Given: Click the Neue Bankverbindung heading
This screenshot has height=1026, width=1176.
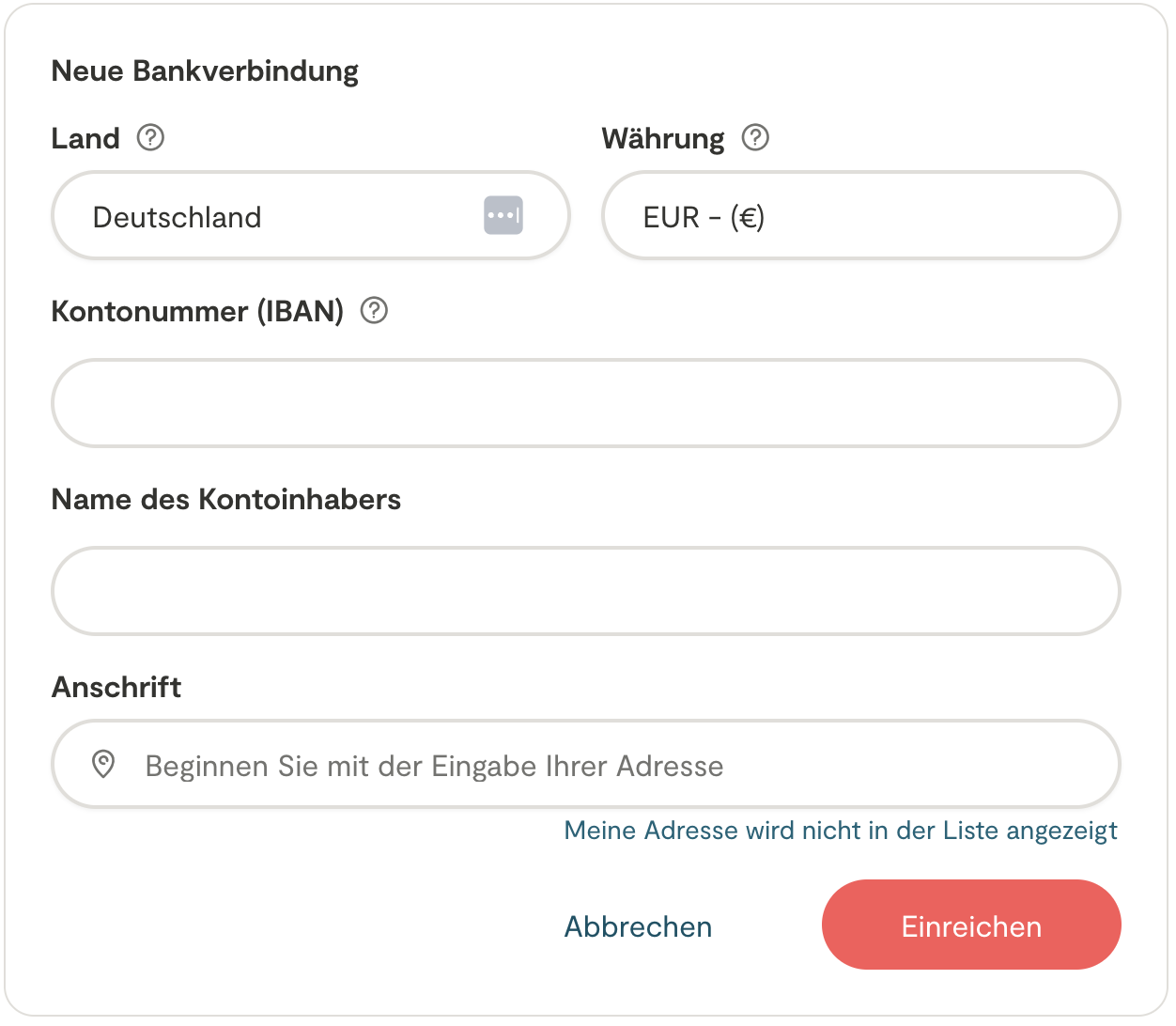Looking at the screenshot, I should click(x=205, y=71).
